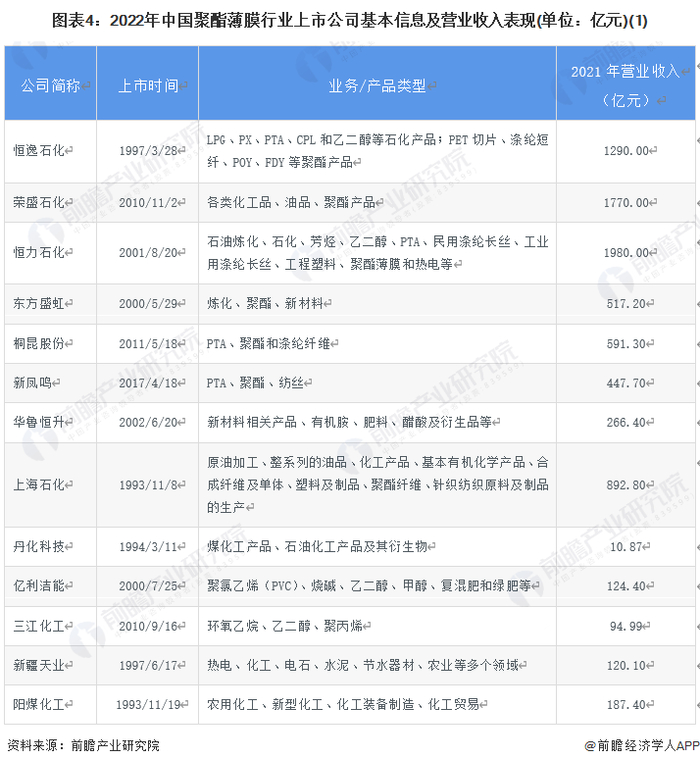Select the listing date 2001/8/20
Viewport: 700px width, 766px height.
[x=148, y=253]
